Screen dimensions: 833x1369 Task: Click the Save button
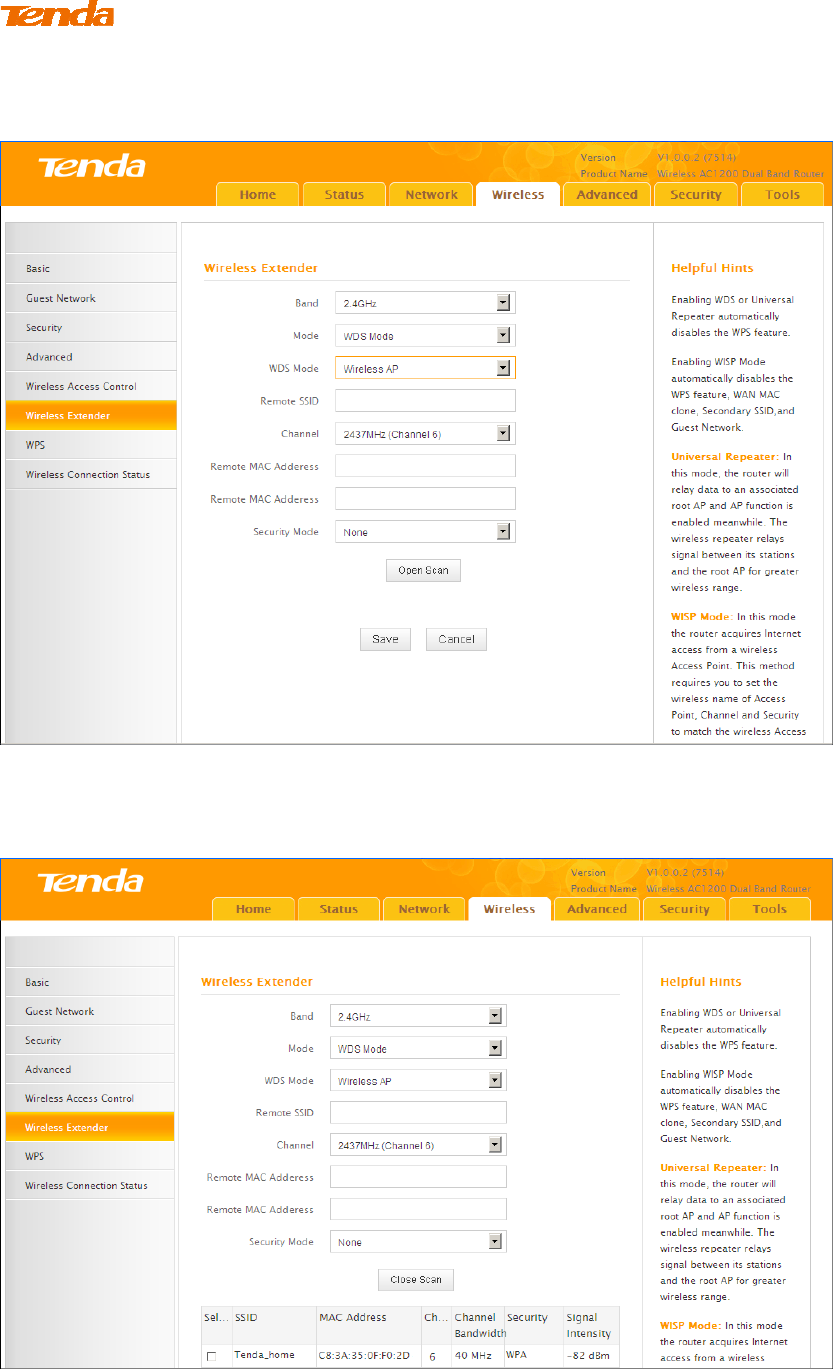385,640
